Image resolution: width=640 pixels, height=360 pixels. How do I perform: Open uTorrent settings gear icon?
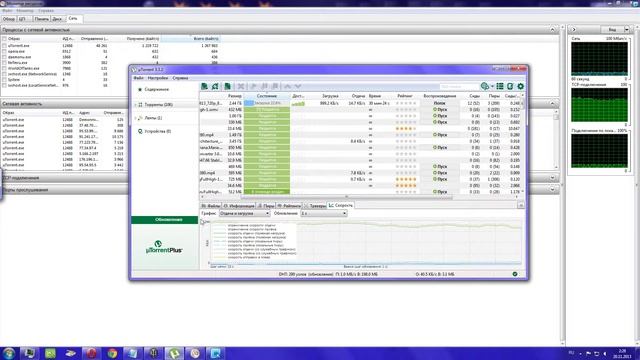pos(520,86)
